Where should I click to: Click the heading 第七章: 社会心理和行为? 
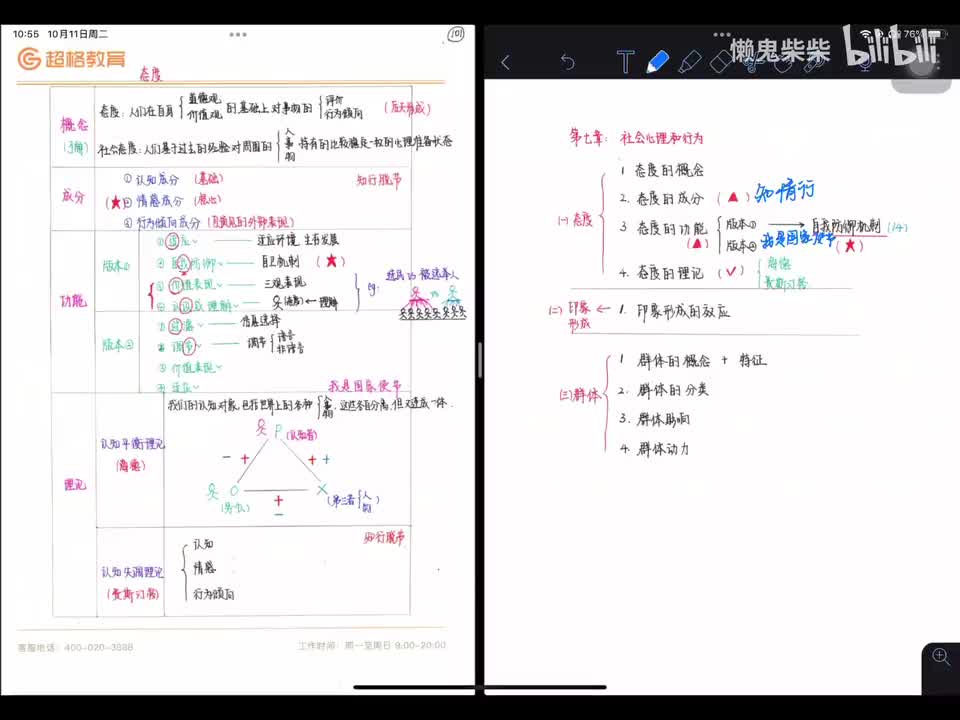pos(636,137)
